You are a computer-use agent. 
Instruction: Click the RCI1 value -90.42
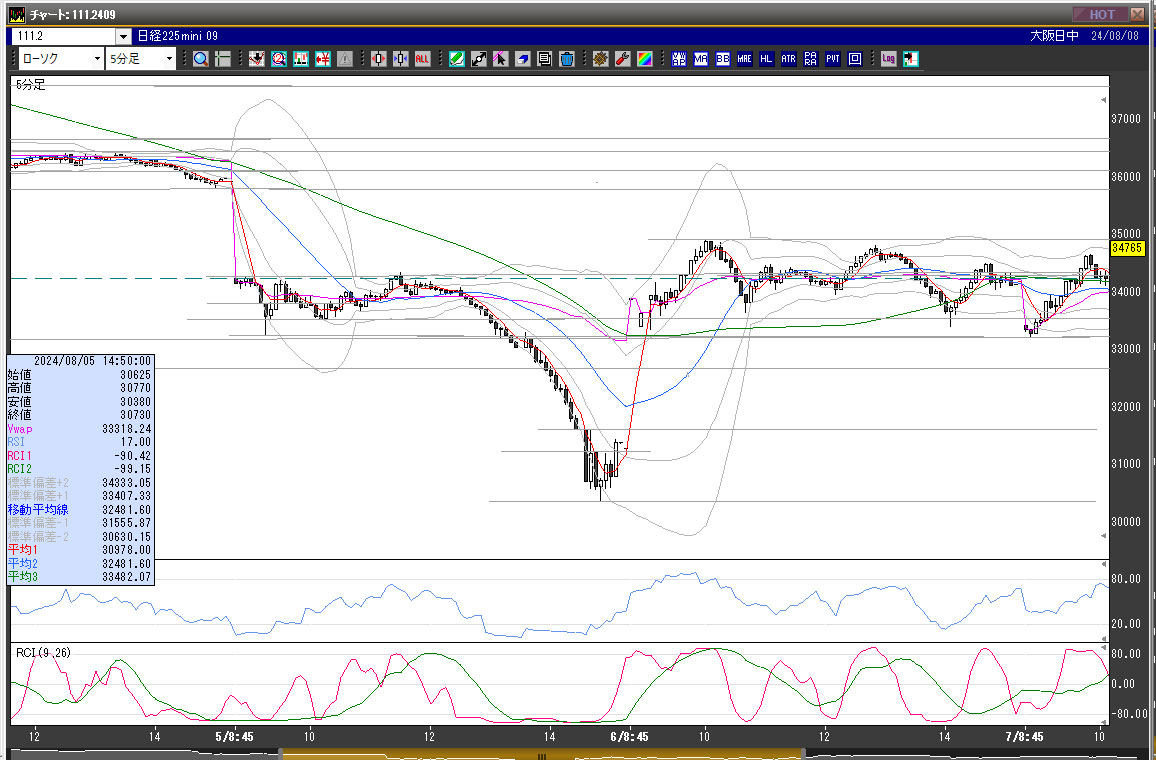click(133, 456)
